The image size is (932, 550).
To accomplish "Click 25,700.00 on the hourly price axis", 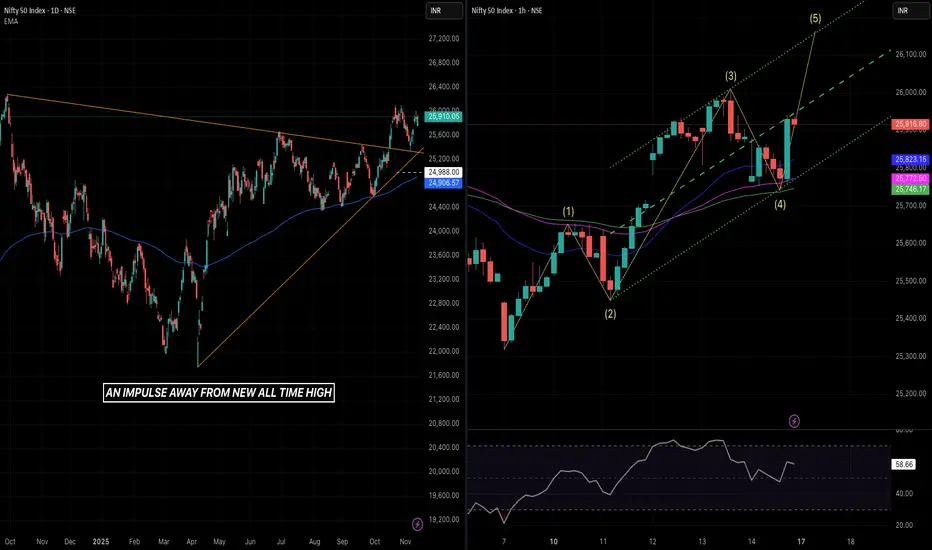I will tap(911, 206).
